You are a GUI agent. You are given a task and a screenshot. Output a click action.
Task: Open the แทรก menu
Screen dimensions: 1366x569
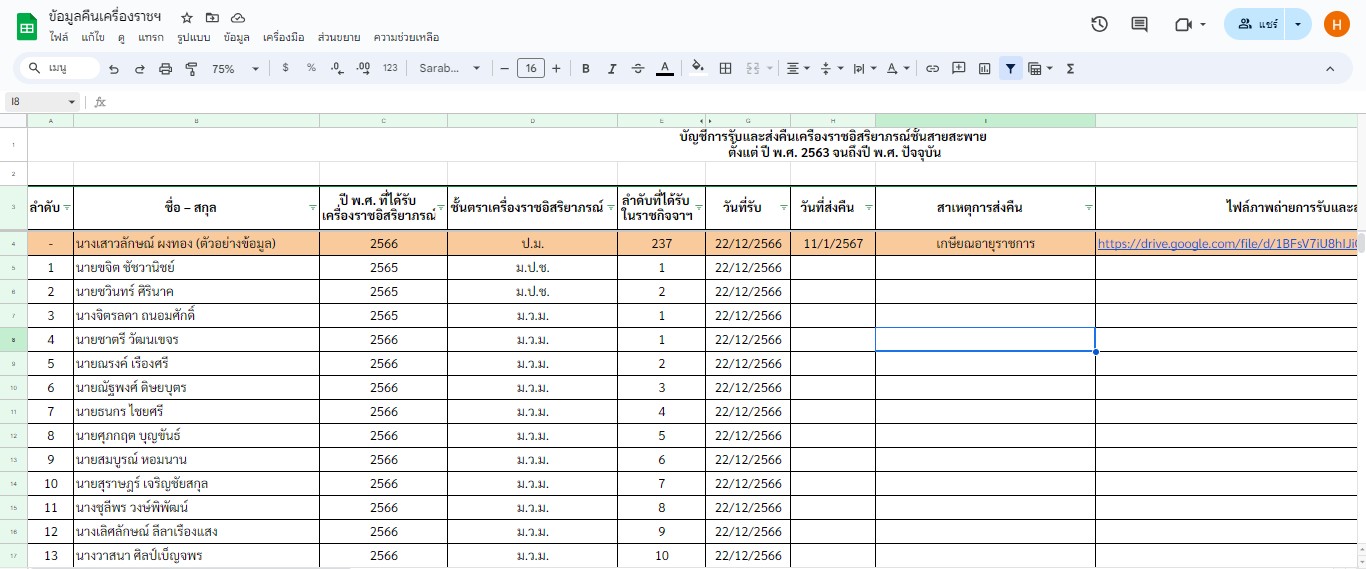pyautogui.click(x=151, y=38)
